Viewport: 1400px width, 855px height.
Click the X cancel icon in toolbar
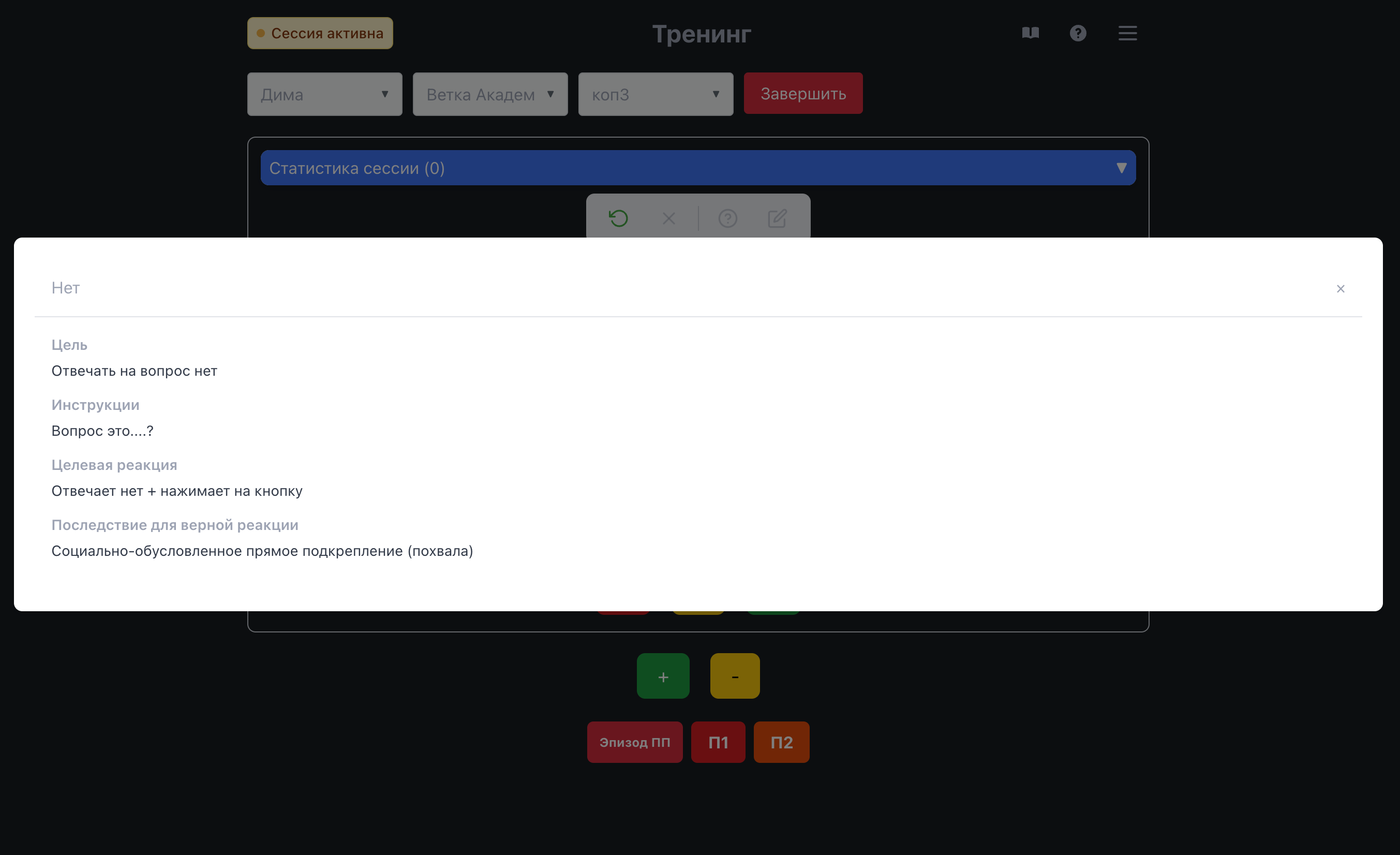(669, 218)
